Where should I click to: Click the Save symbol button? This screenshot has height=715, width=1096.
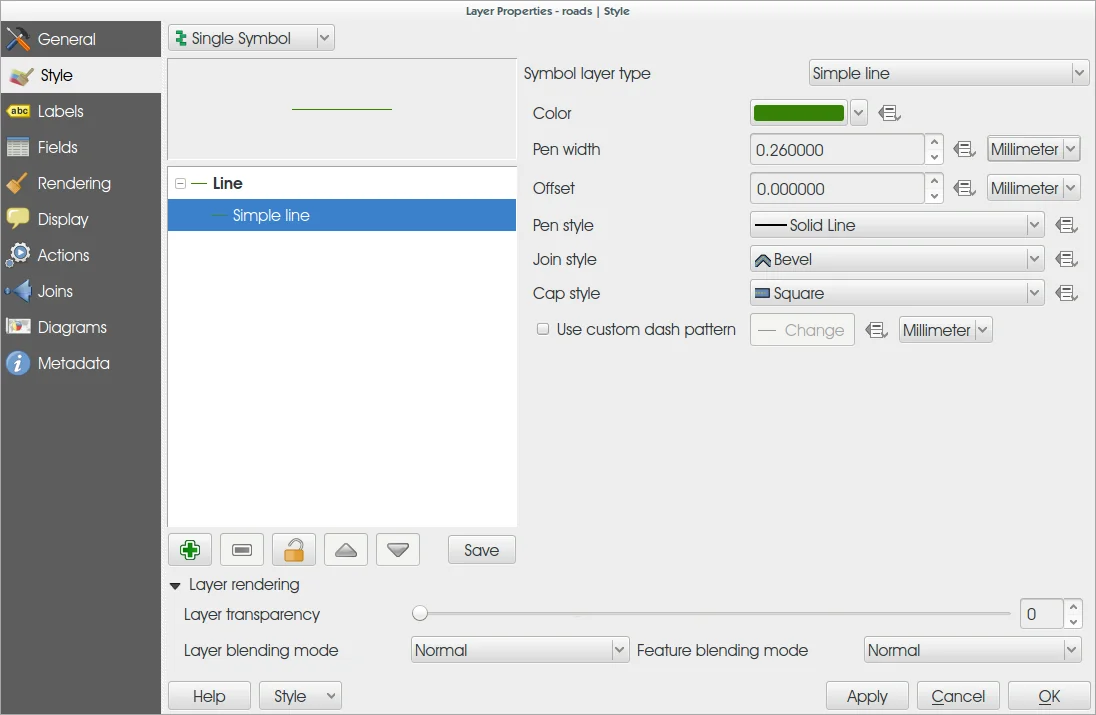481,550
